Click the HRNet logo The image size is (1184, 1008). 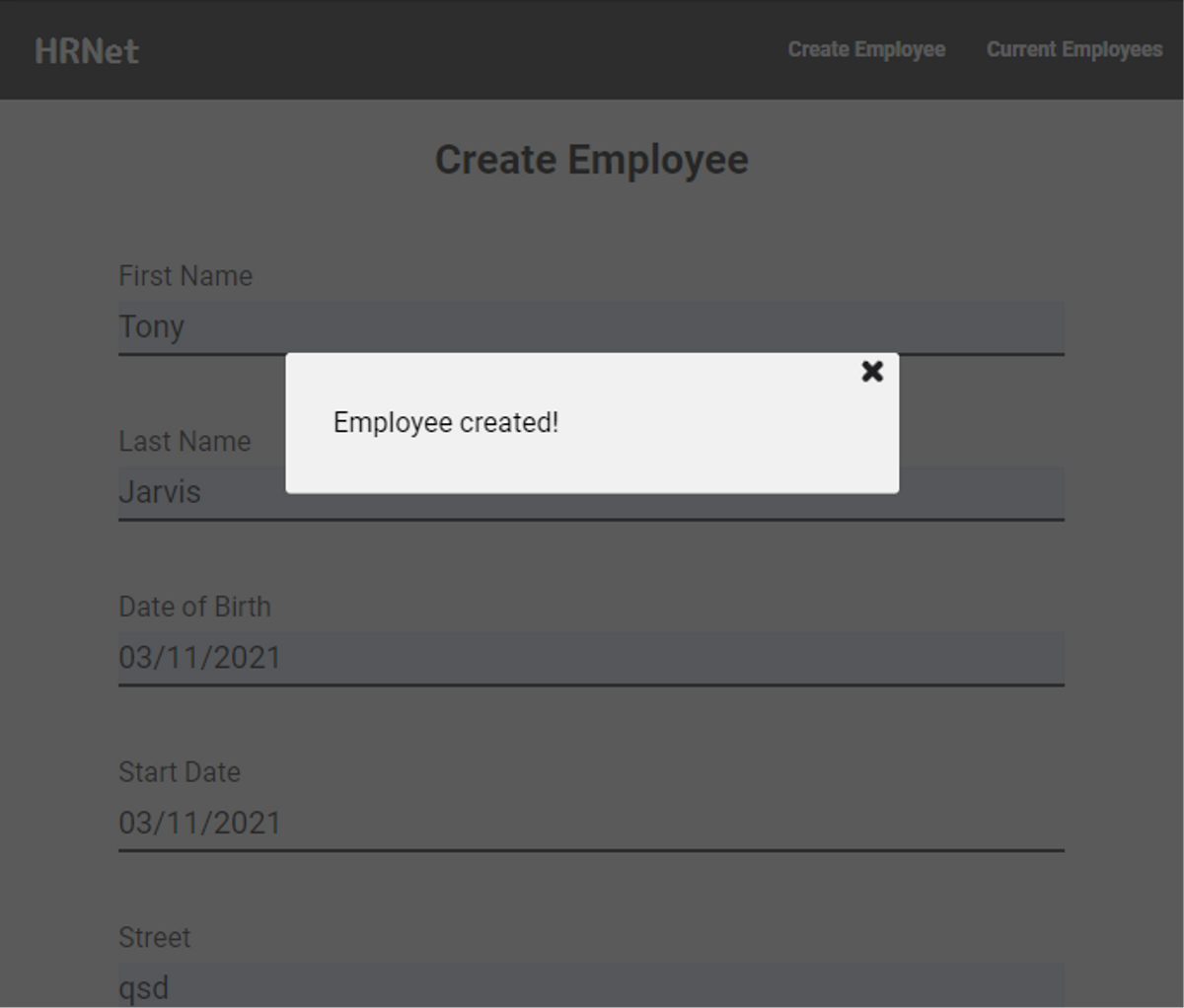click(87, 51)
